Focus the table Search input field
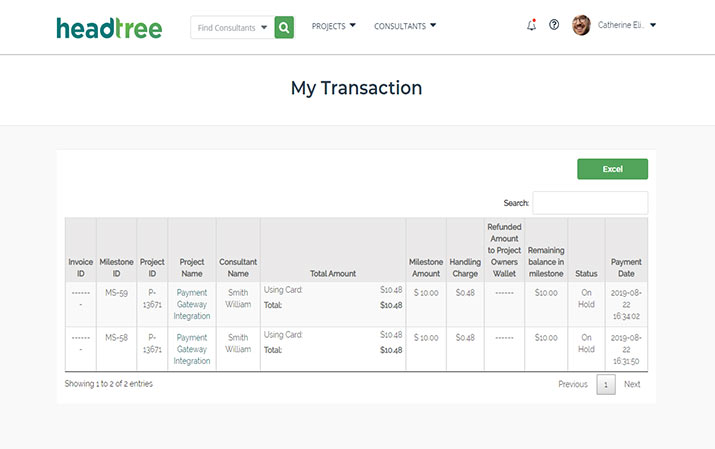The height and width of the screenshot is (449, 715). 590,203
